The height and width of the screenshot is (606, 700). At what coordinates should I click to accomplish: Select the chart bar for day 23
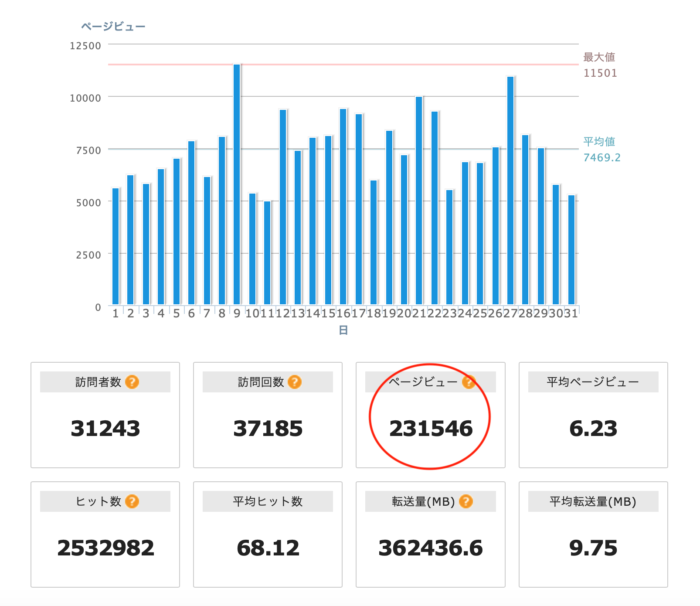click(450, 247)
